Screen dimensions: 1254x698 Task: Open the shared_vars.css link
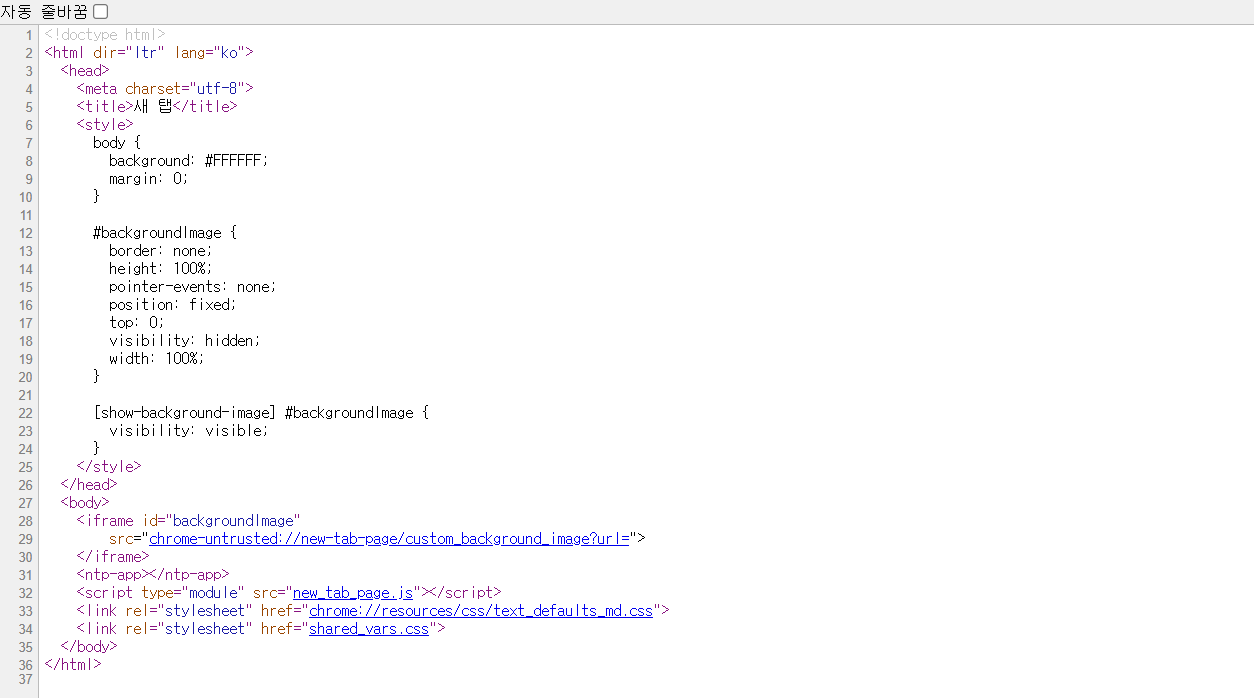tap(369, 628)
